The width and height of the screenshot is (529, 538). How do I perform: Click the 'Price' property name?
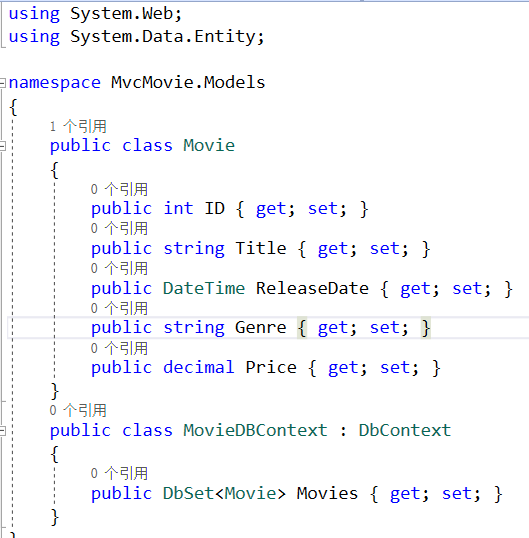pos(271,367)
